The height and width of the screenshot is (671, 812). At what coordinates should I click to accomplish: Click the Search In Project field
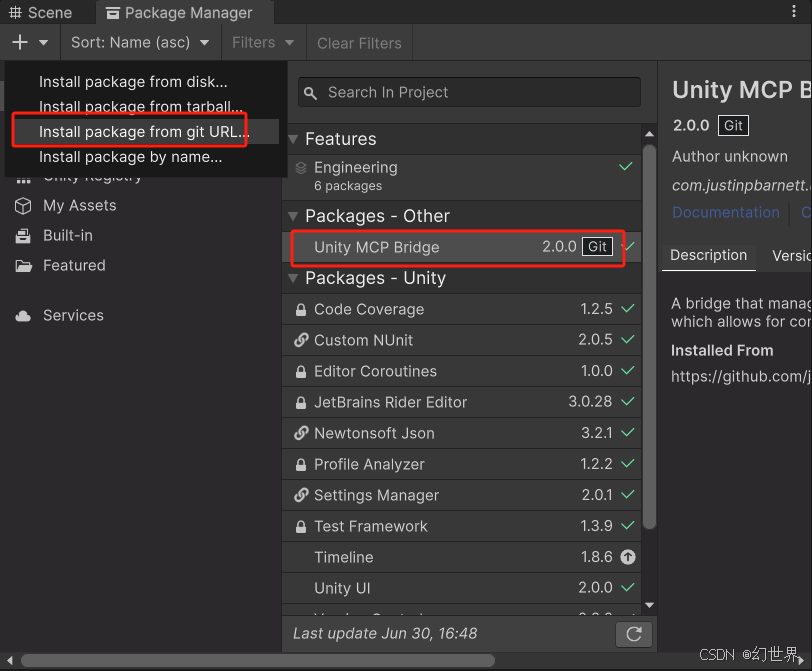point(468,91)
